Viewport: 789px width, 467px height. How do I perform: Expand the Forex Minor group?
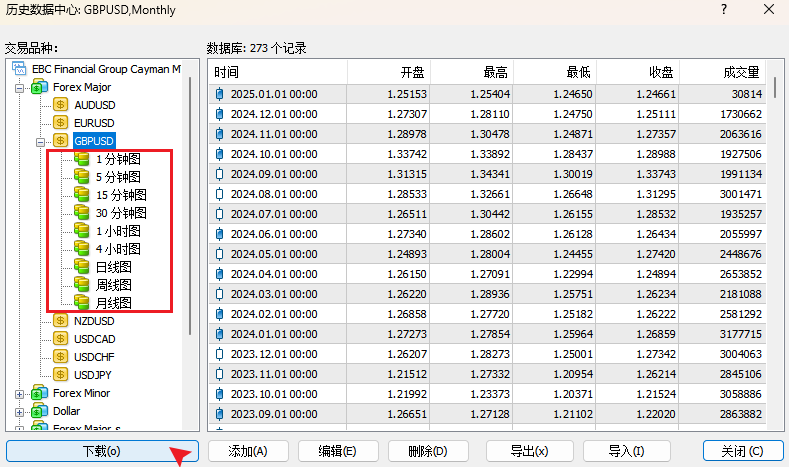[x=18, y=393]
